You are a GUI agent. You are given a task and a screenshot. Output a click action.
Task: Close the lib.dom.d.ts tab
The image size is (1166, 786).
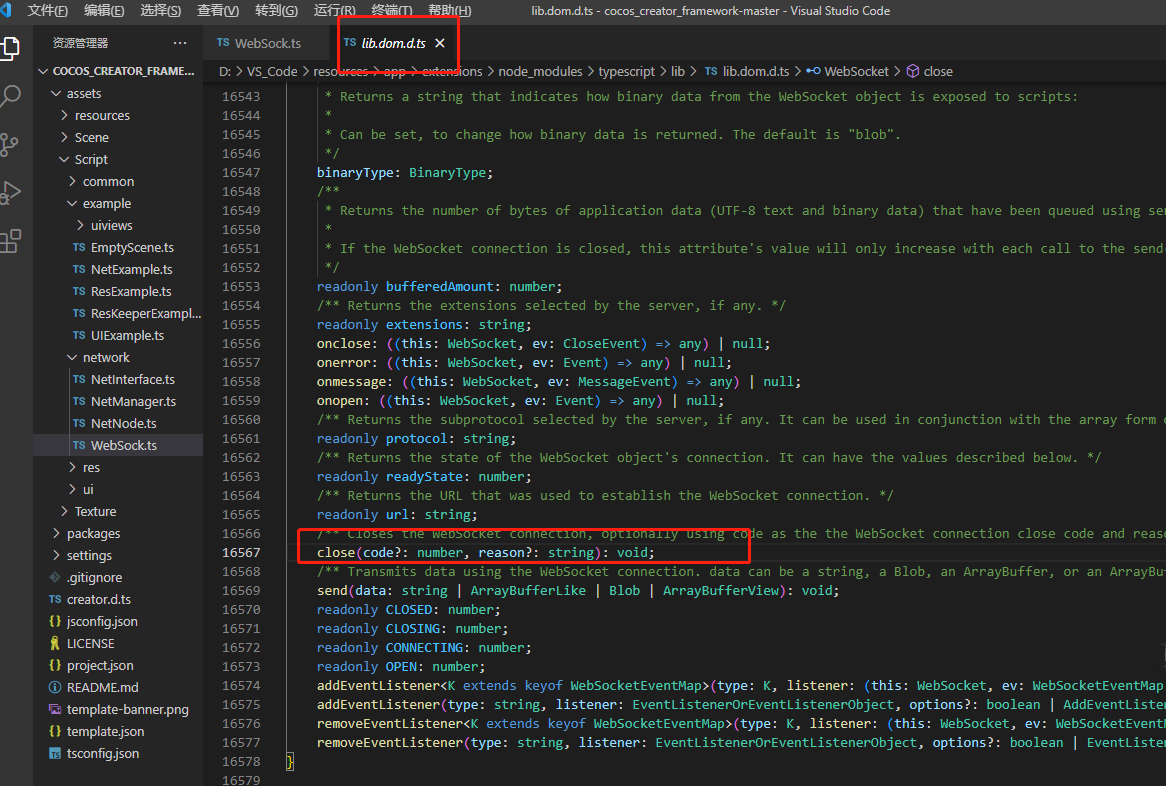pyautogui.click(x=440, y=43)
